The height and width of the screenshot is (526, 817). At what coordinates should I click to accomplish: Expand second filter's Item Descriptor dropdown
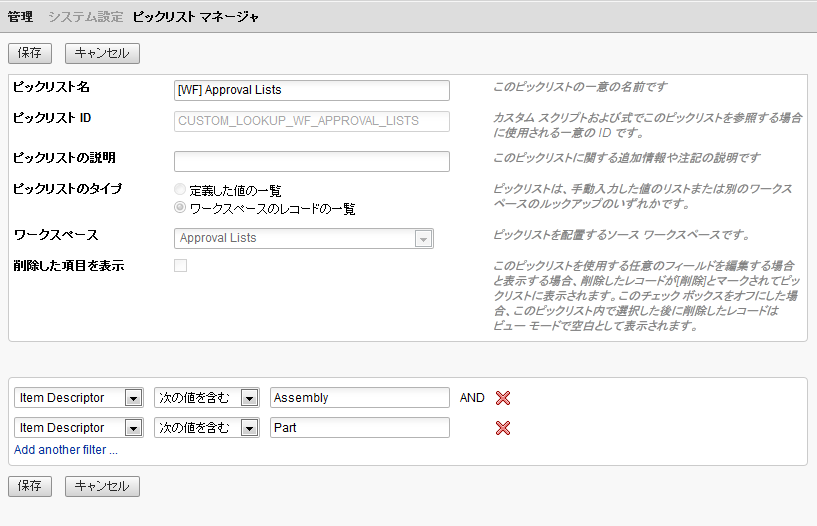tap(133, 428)
